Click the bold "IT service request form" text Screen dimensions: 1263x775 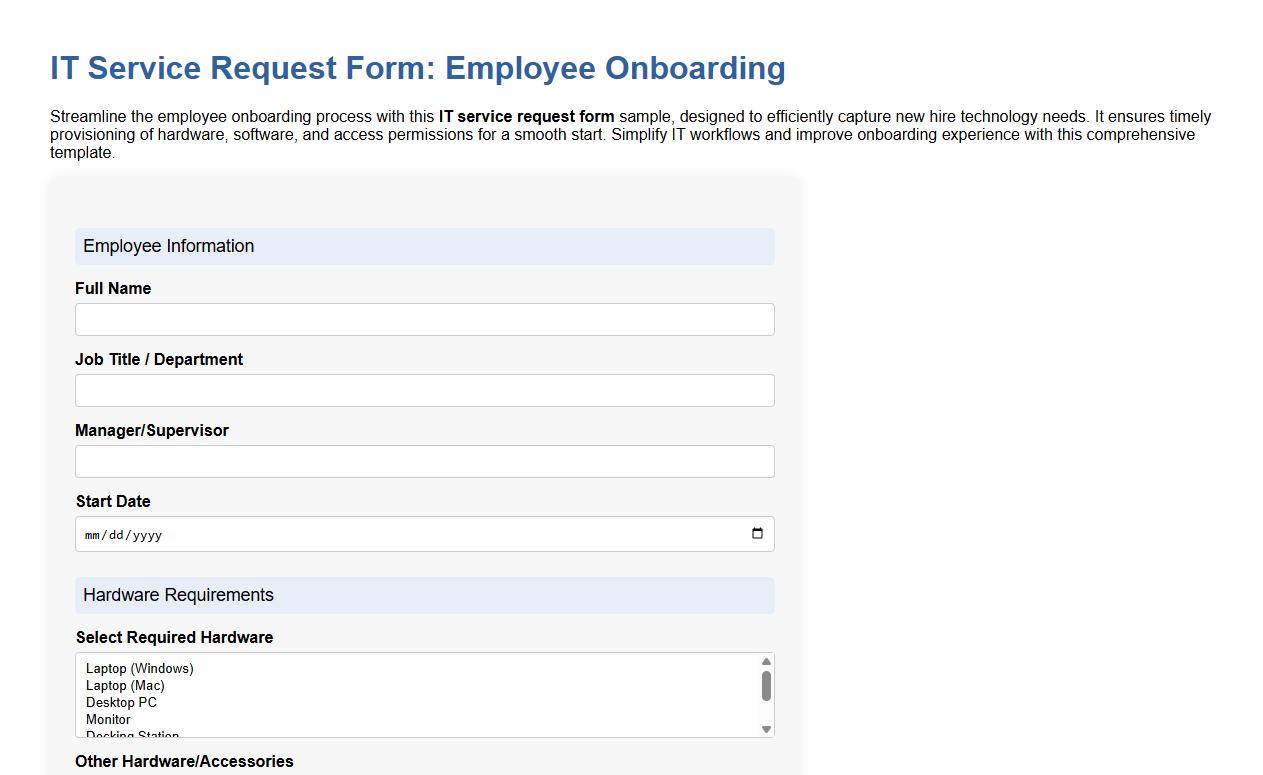coord(526,116)
